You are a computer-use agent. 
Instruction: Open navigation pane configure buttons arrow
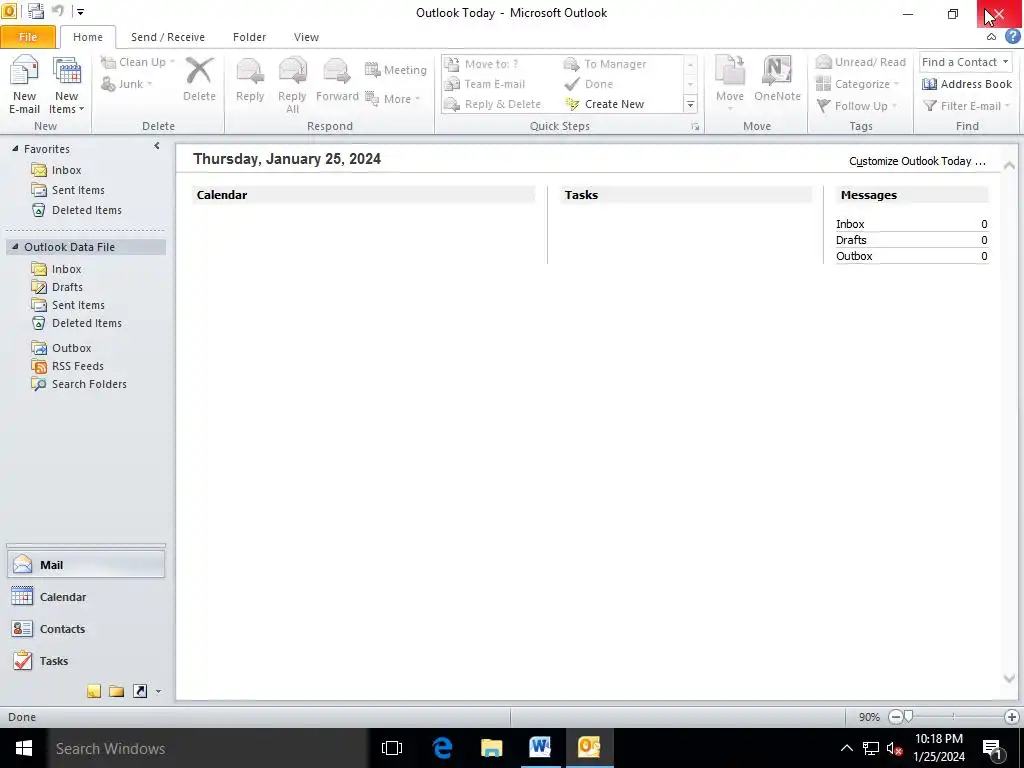pos(158,692)
